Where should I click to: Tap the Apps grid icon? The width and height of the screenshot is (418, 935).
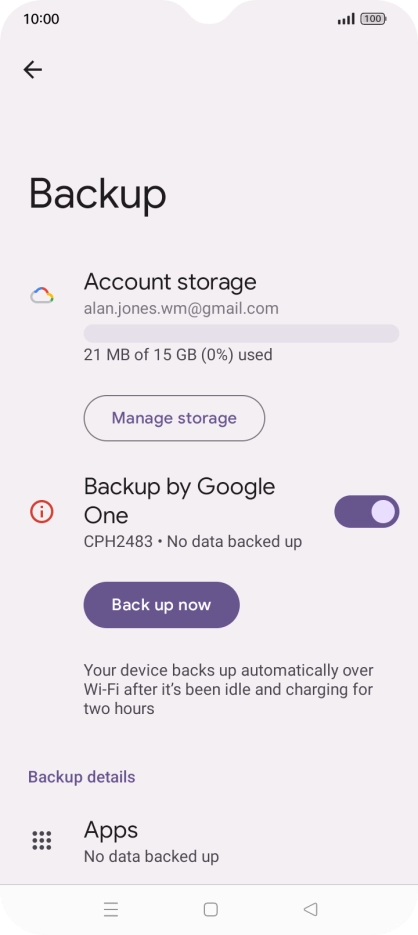(x=42, y=840)
